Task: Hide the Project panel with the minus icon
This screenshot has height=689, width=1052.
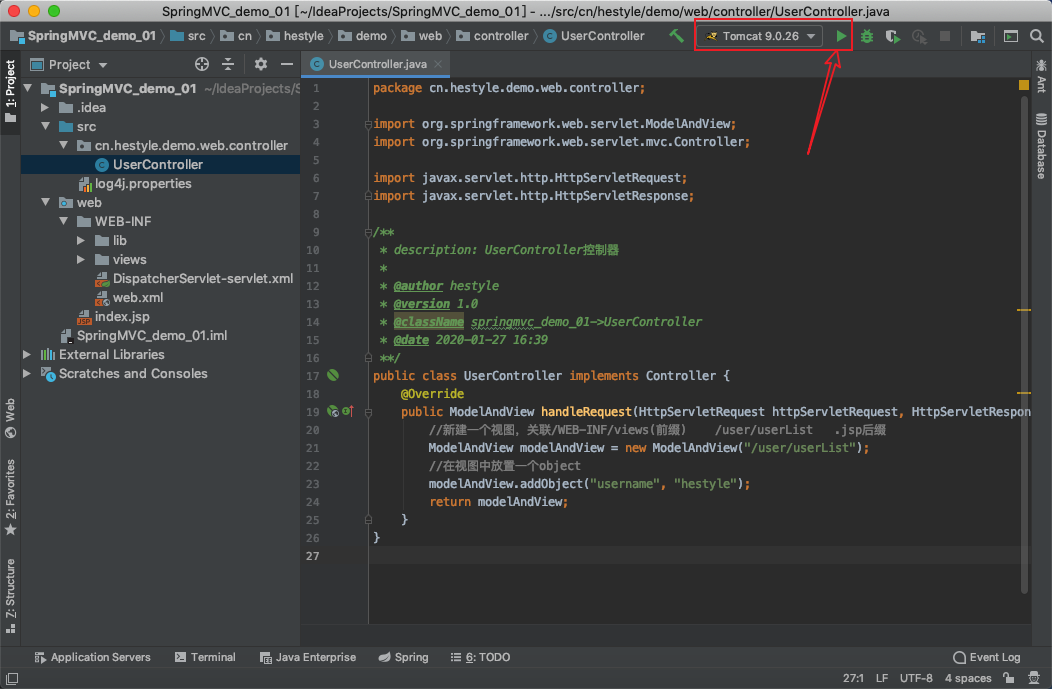Action: (286, 64)
